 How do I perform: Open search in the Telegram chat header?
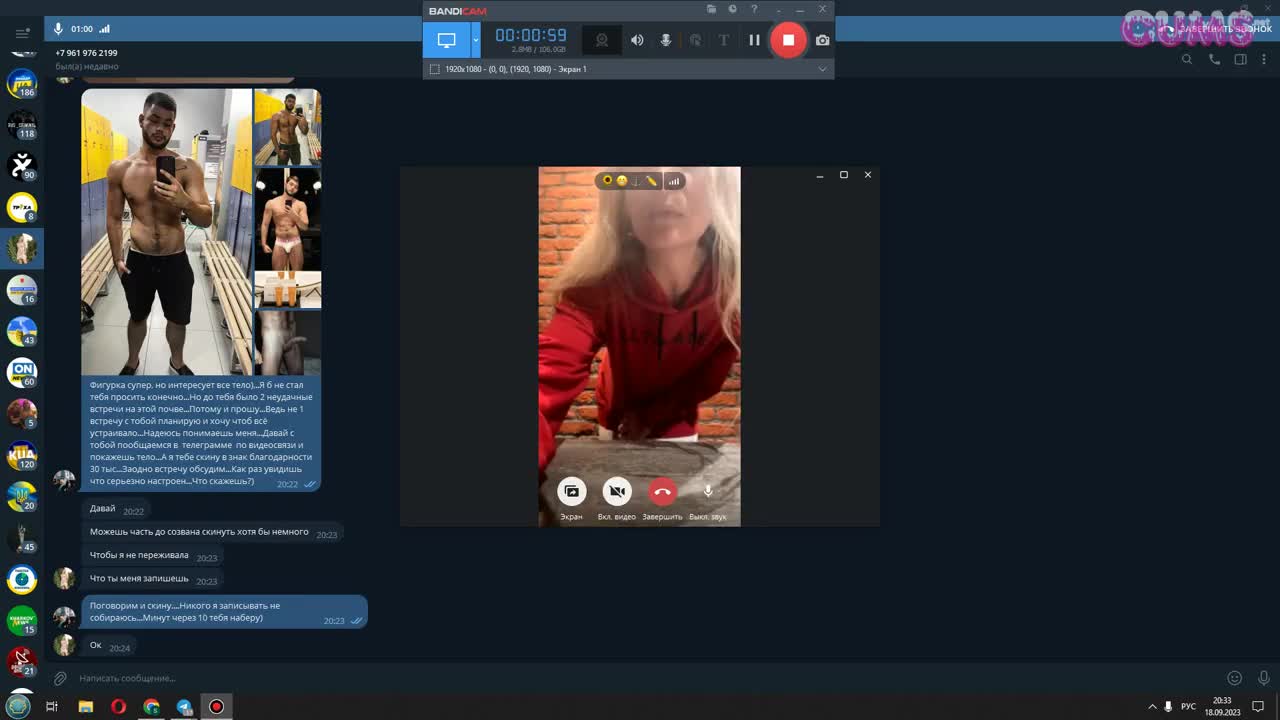tap(1187, 59)
